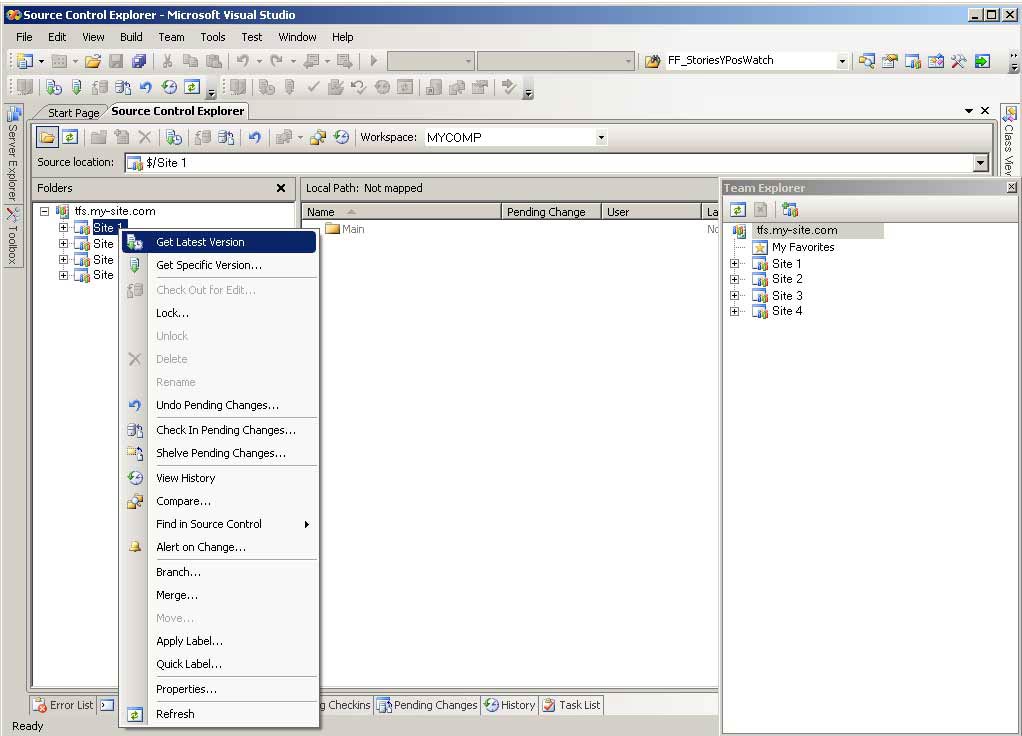The image size is (1022, 736).
Task: Click Check In icon in the Source Control toolbar
Action: pos(123,87)
